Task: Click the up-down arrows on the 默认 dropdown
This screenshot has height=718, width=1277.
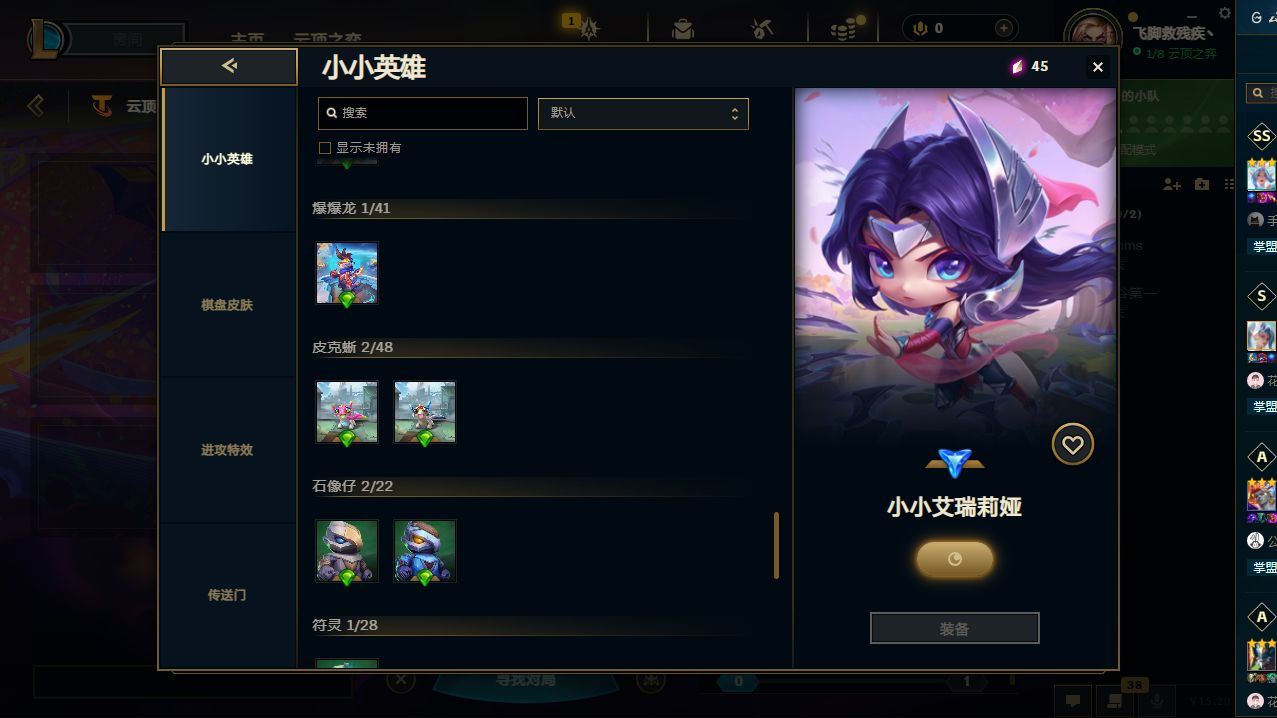Action: click(x=734, y=113)
